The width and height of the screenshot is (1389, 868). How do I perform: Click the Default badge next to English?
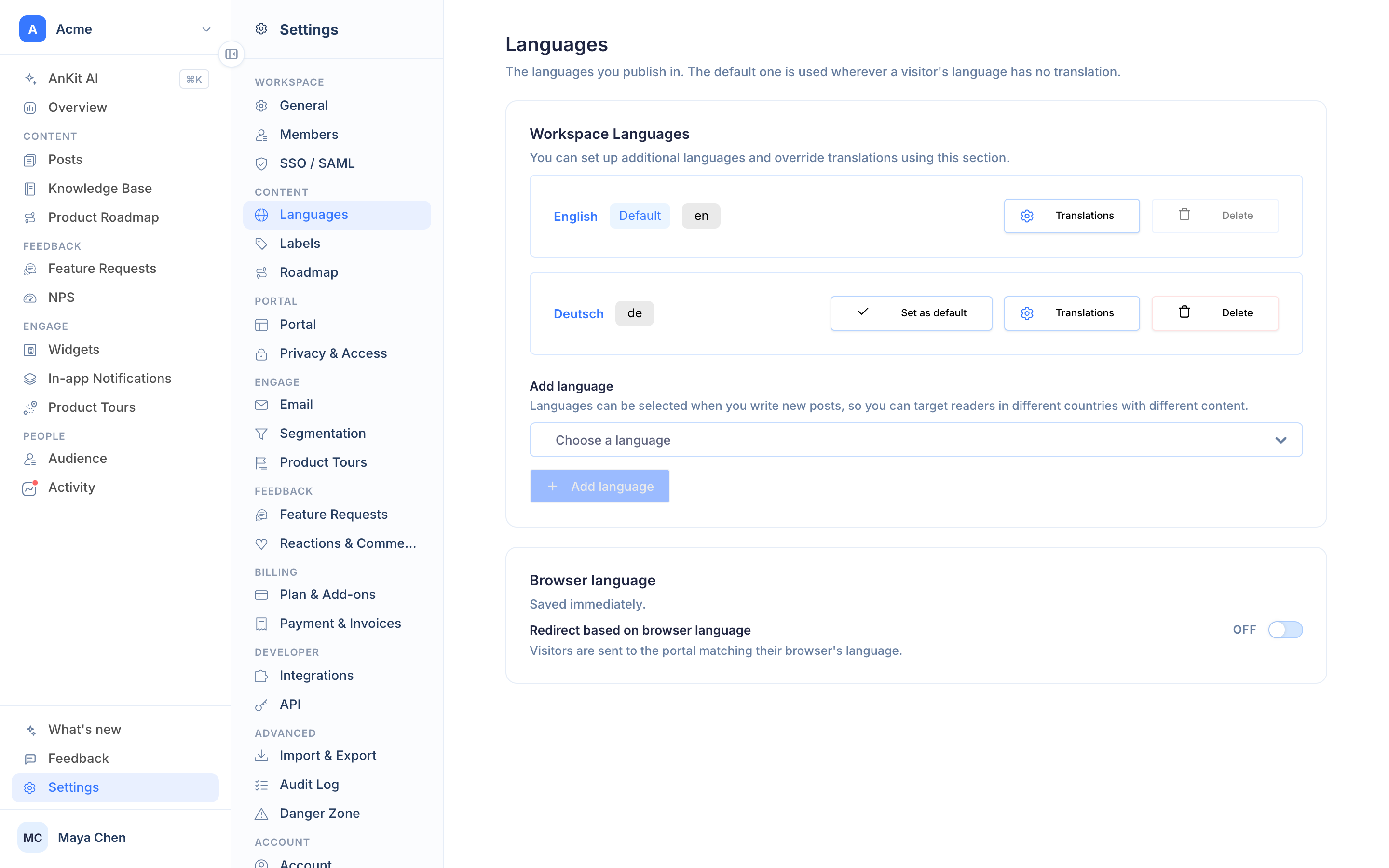[640, 216]
